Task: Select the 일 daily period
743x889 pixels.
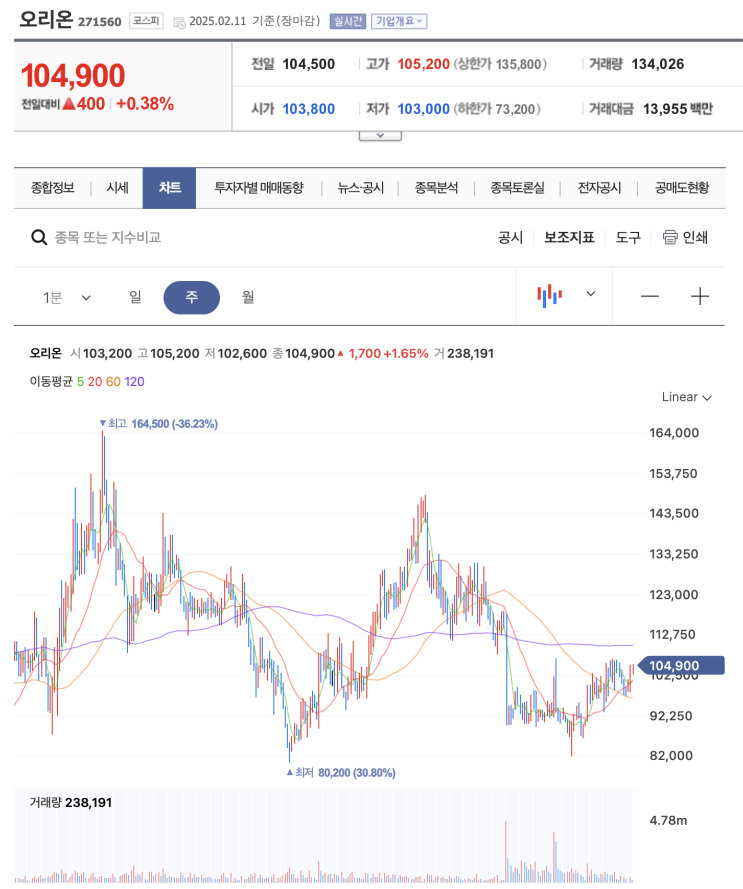Action: point(135,297)
